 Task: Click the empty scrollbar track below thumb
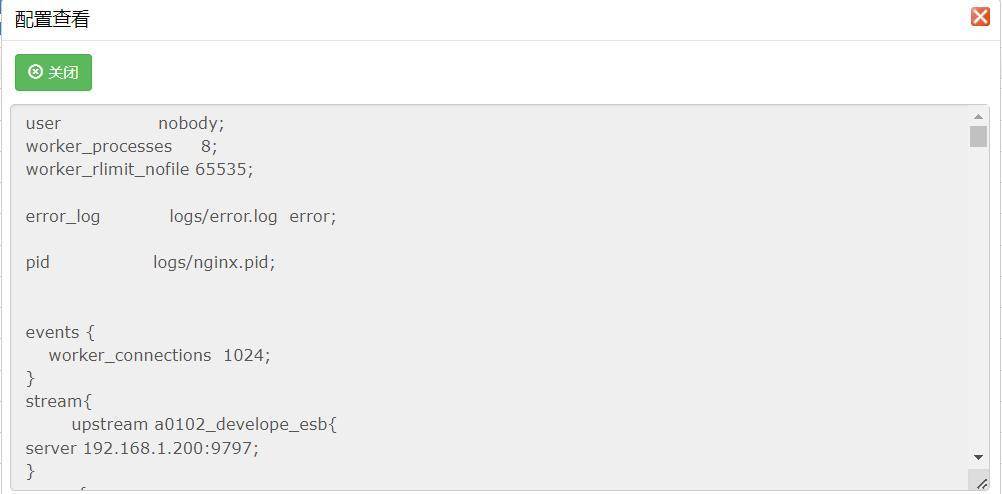(x=978, y=298)
